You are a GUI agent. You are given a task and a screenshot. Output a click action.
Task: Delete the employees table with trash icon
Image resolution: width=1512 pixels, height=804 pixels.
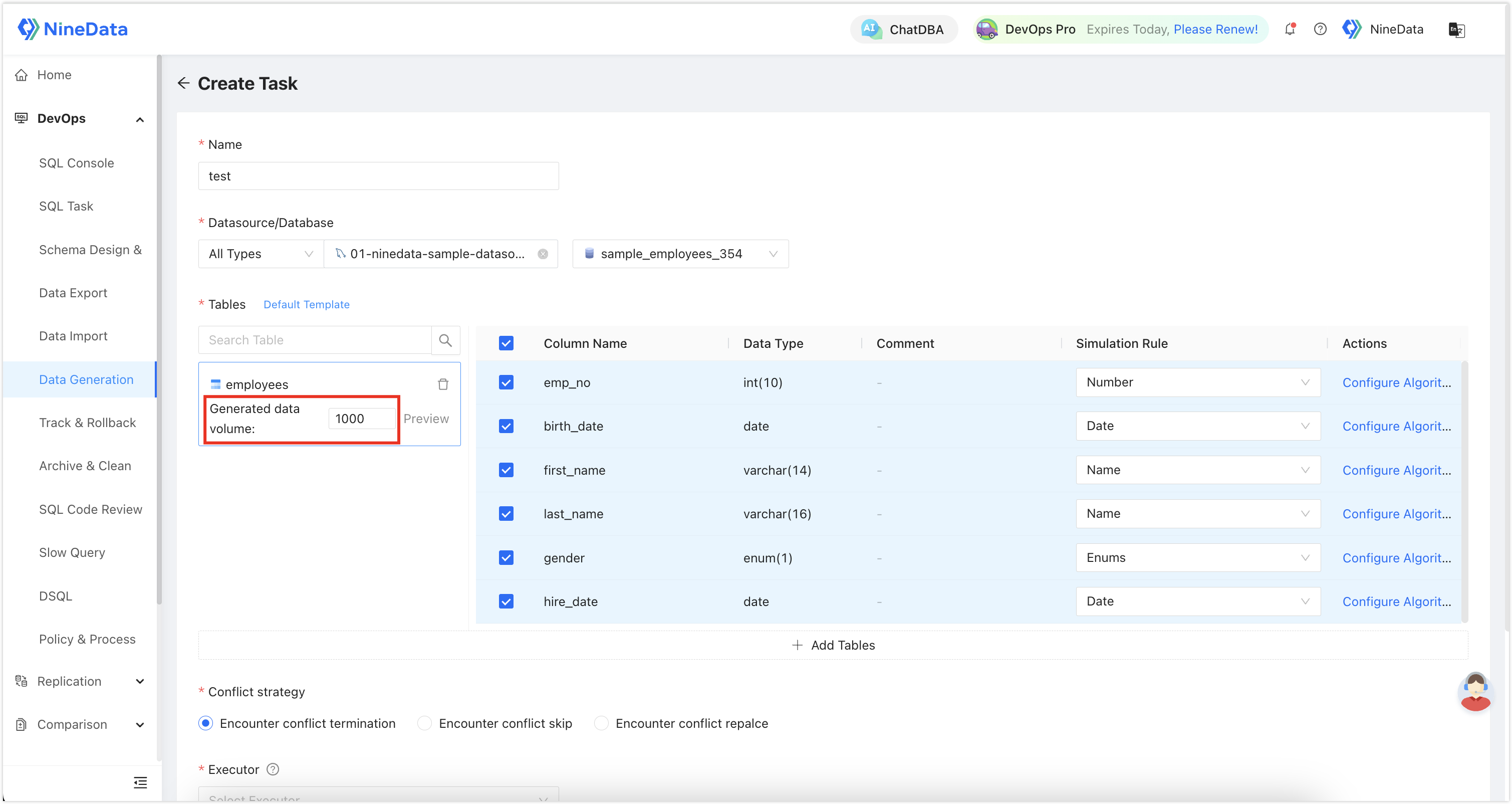[x=443, y=384]
